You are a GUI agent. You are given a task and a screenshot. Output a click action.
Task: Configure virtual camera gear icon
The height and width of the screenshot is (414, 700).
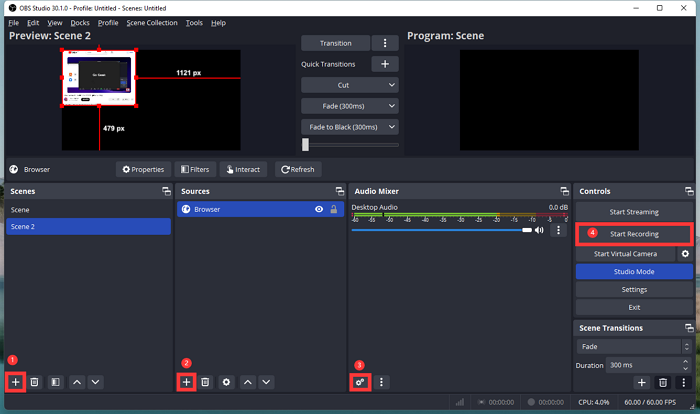pyautogui.click(x=685, y=254)
